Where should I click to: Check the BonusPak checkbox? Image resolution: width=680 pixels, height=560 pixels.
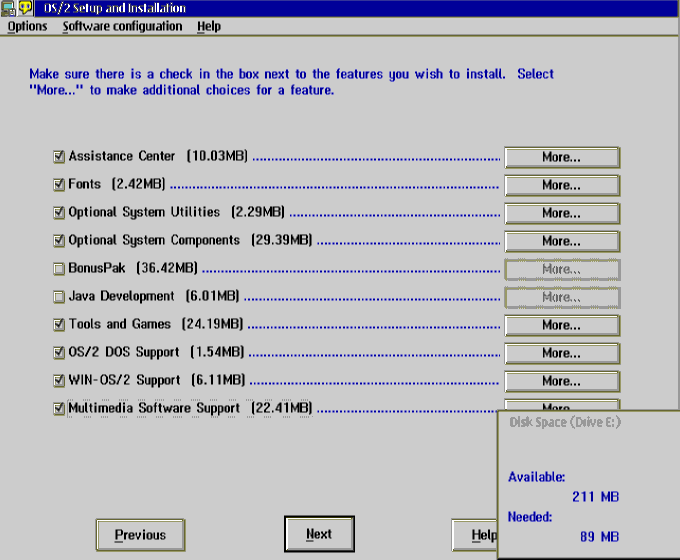(59, 269)
